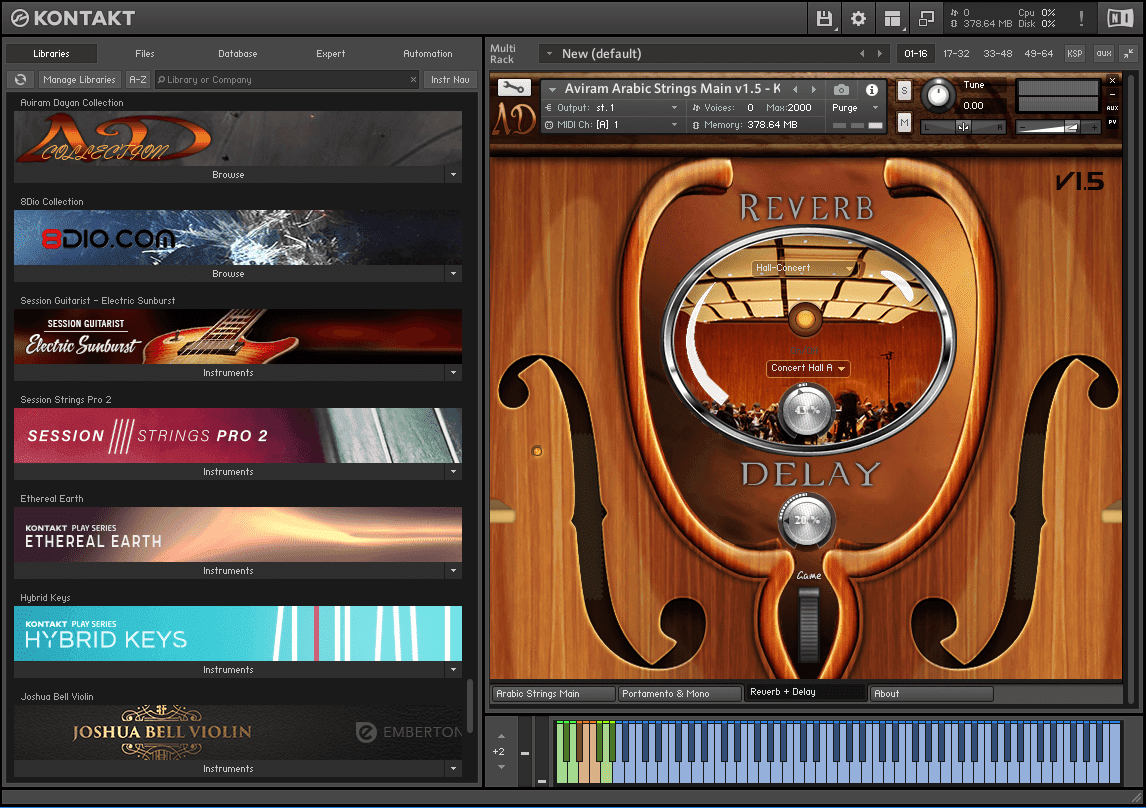The height and width of the screenshot is (808, 1146).
Task: Browse the 8Dio Collection
Action: pyautogui.click(x=229, y=273)
